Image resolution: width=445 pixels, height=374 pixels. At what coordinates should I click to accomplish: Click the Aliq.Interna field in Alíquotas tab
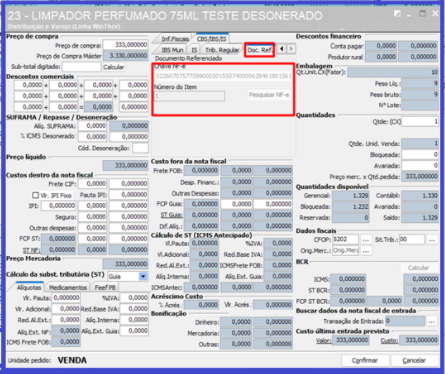point(134,320)
